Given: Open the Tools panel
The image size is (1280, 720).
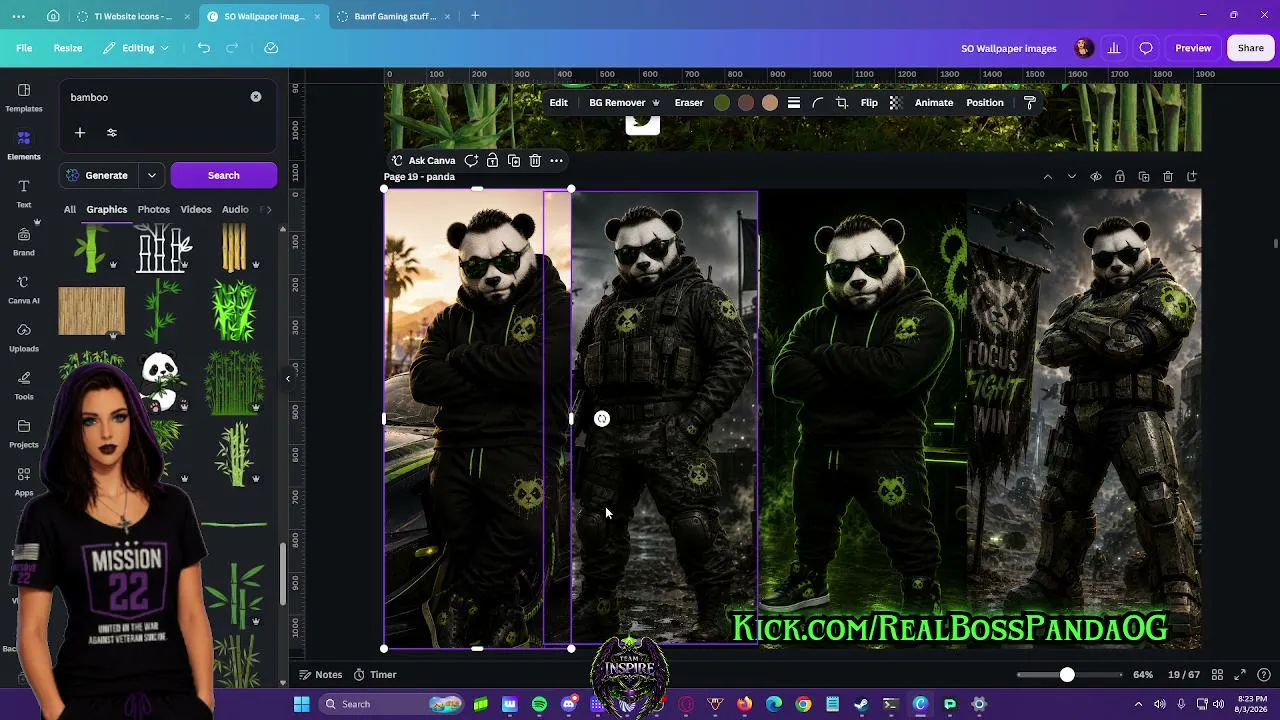Looking at the screenshot, I should point(24,385).
